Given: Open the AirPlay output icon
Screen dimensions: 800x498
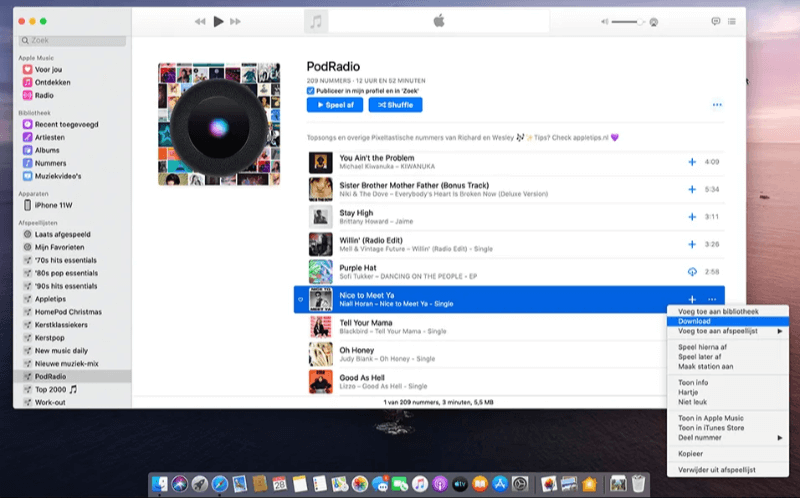Looking at the screenshot, I should click(x=654, y=21).
